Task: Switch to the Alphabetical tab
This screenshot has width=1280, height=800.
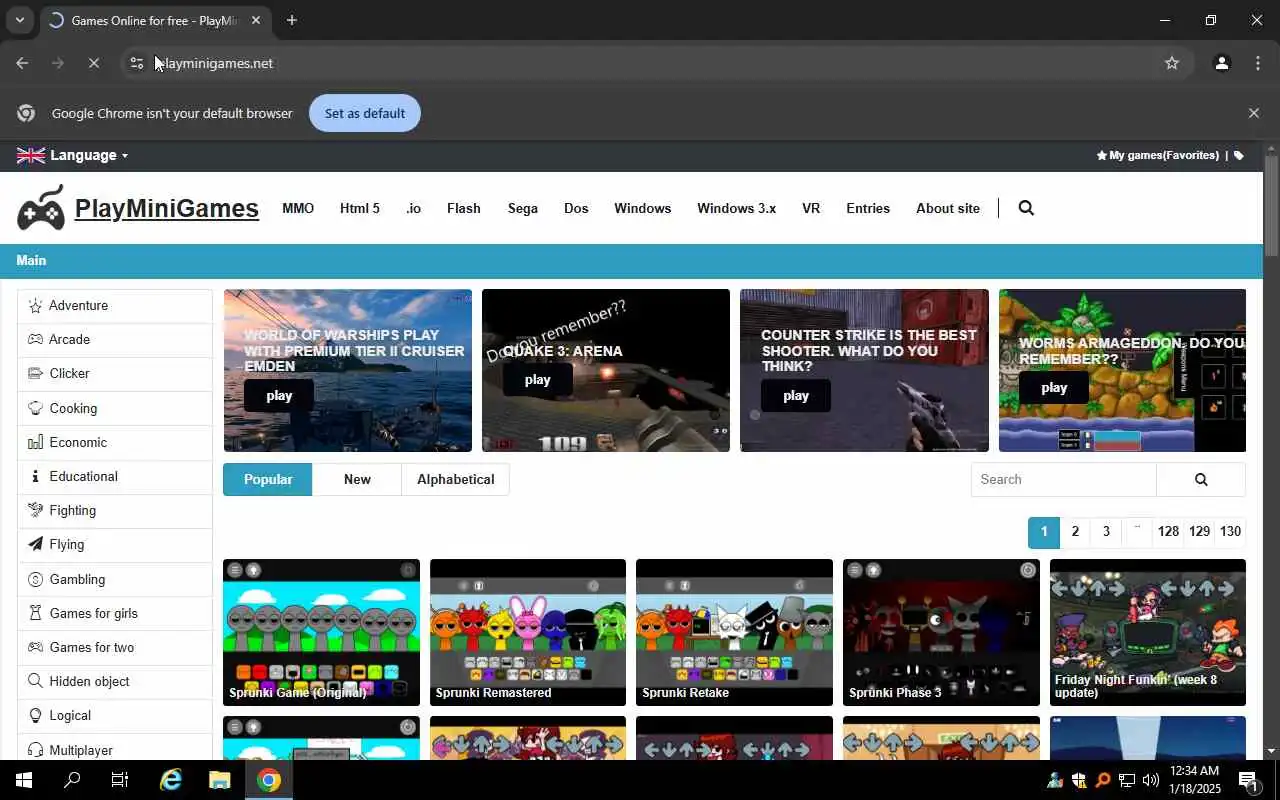Action: tap(456, 479)
